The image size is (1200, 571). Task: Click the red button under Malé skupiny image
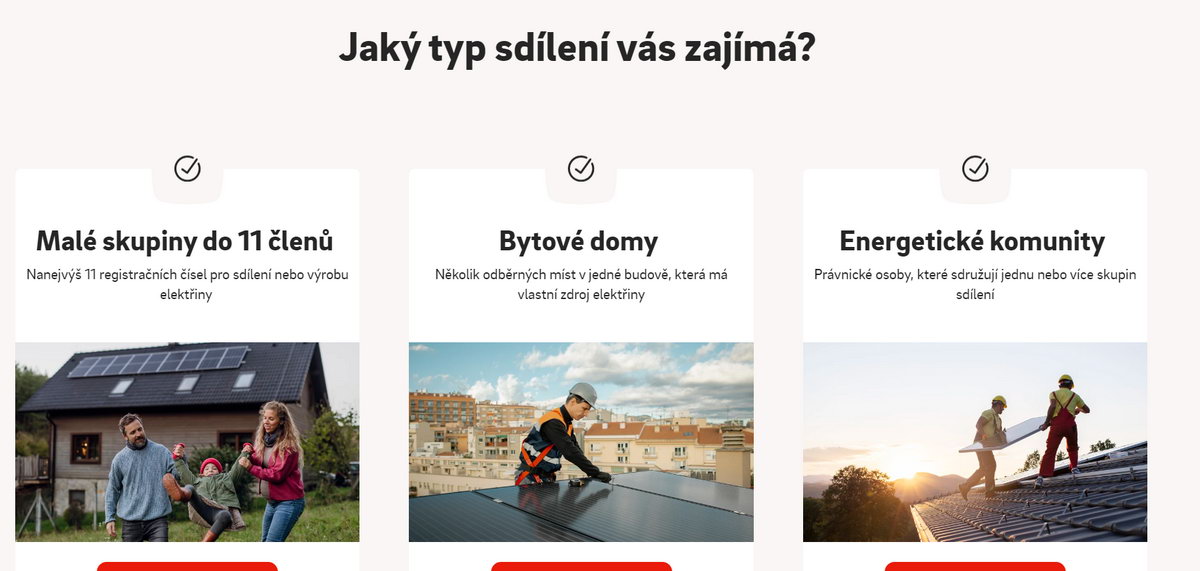click(x=187, y=566)
